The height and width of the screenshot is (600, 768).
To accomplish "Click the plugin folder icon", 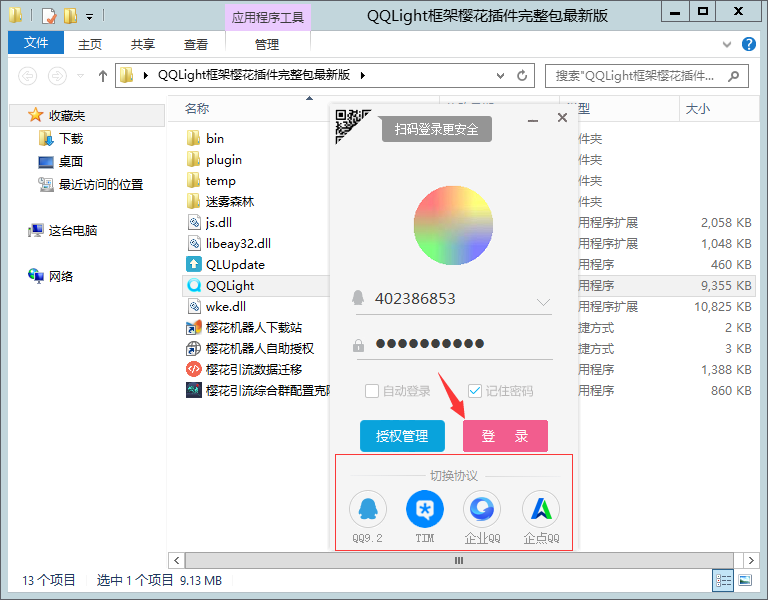I will [193, 159].
